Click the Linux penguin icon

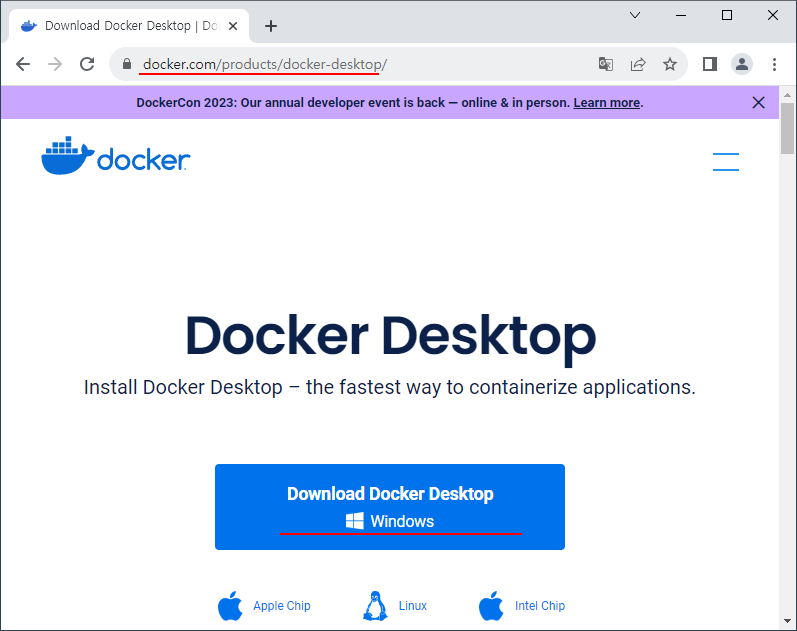click(x=375, y=606)
